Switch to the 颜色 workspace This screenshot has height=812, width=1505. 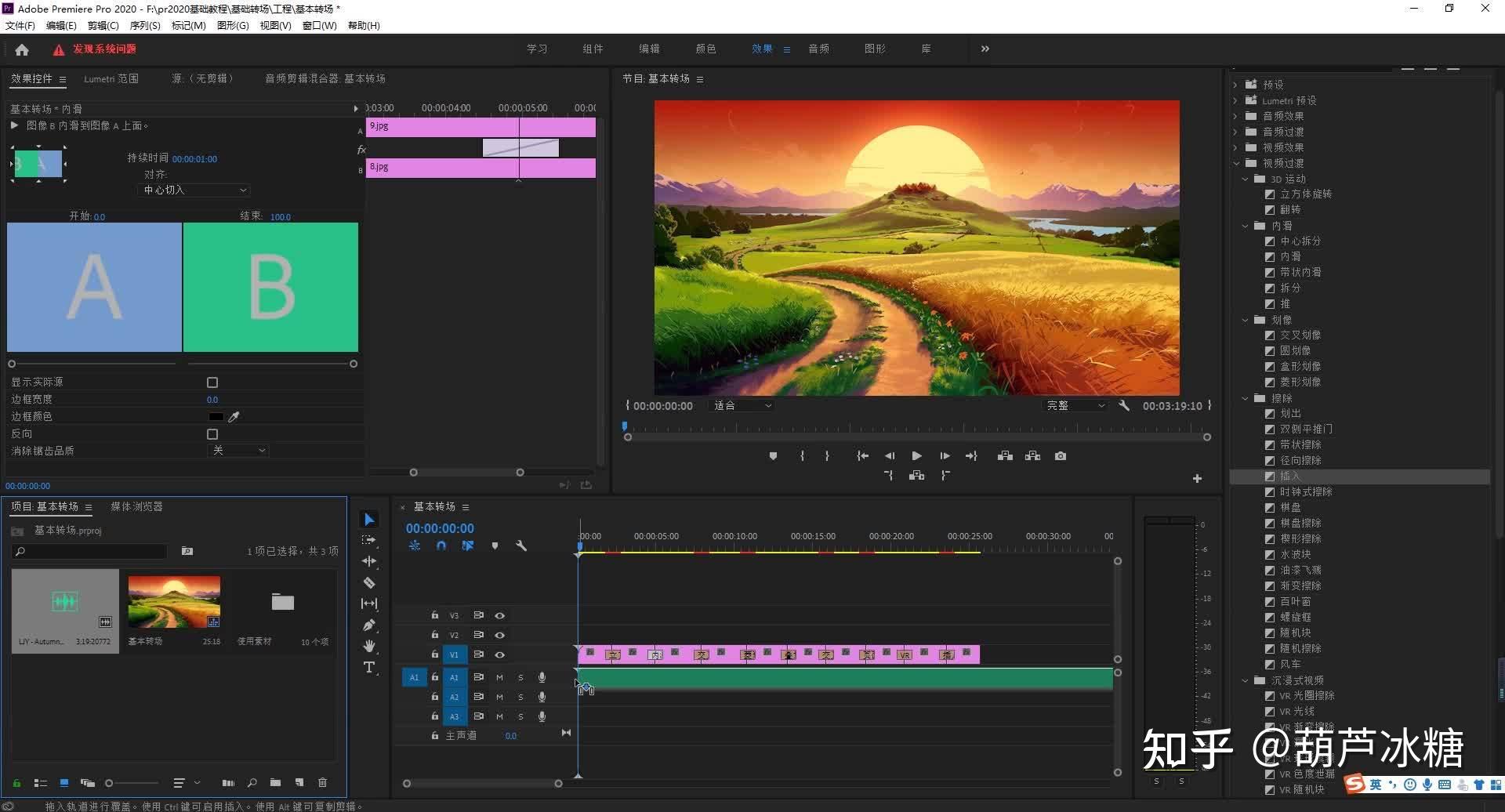705,49
